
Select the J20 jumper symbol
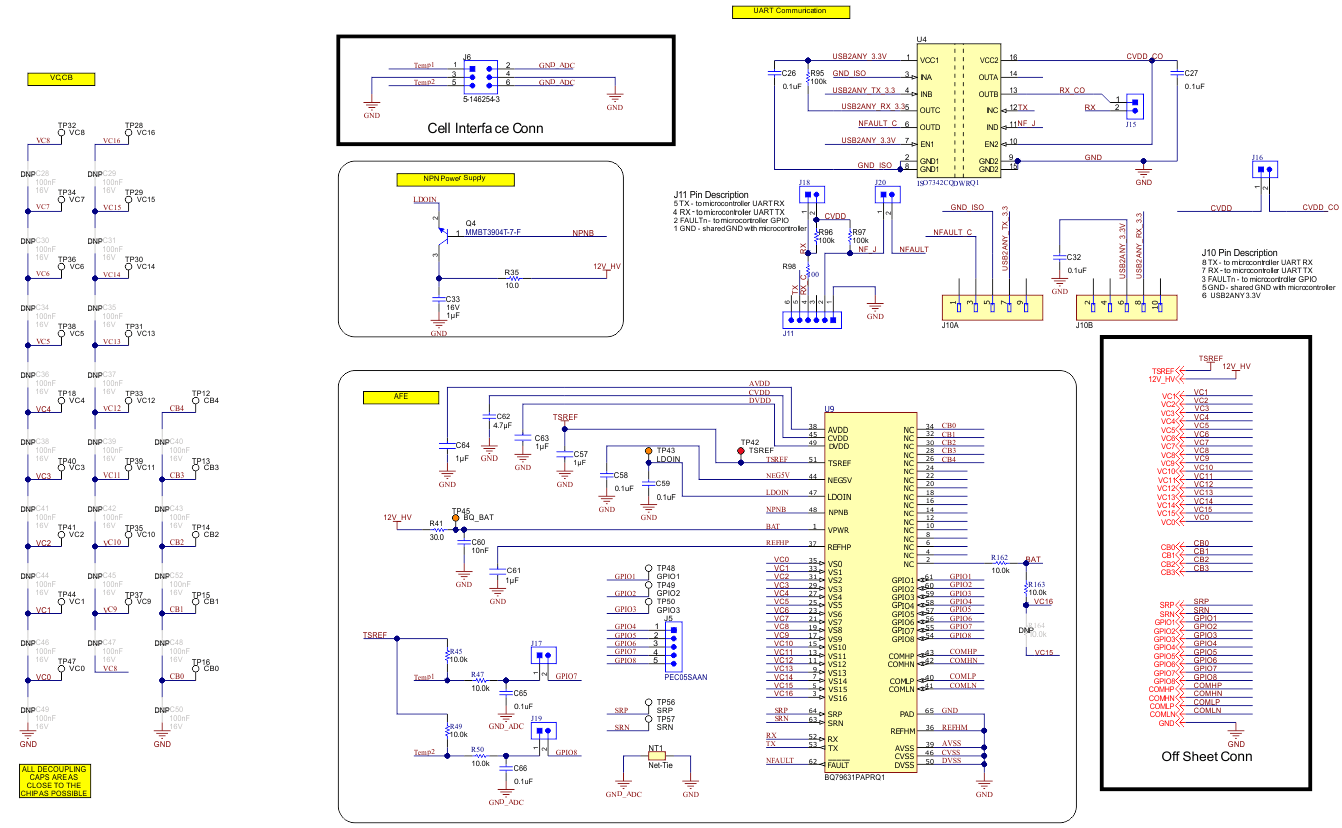tap(886, 195)
